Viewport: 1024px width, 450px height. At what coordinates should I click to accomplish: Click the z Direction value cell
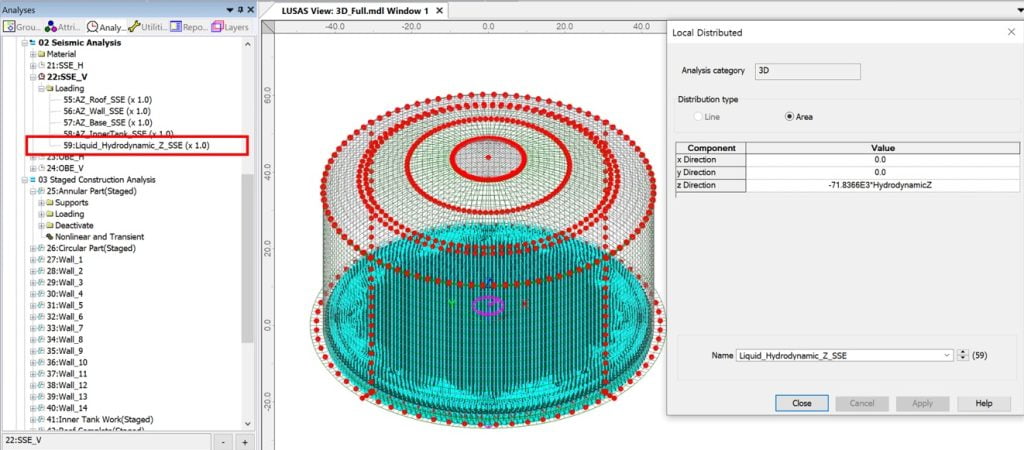pos(878,185)
